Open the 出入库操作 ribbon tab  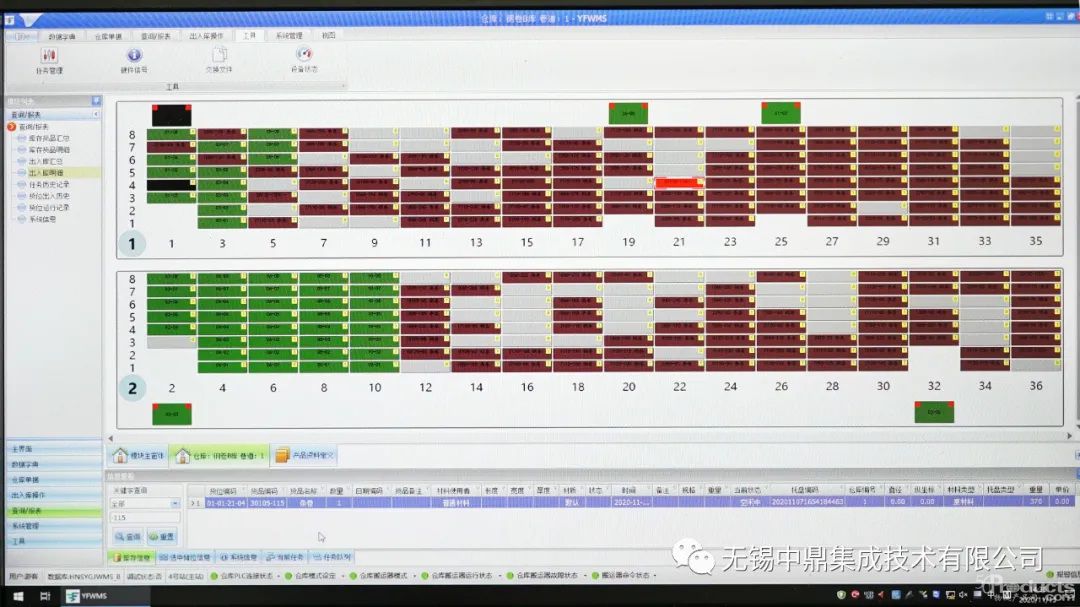[x=206, y=35]
